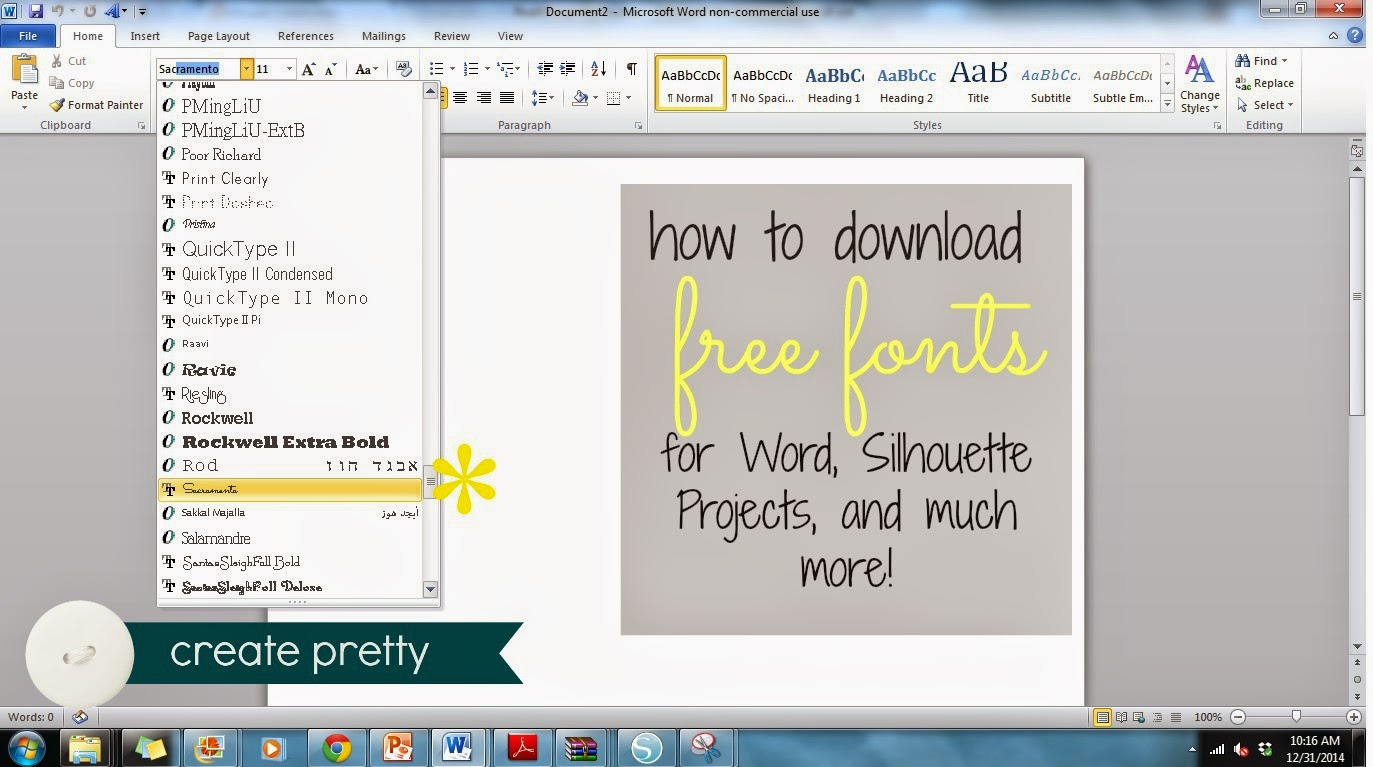Open the multilevel list dropdown
This screenshot has height=767, width=1373.
point(517,69)
